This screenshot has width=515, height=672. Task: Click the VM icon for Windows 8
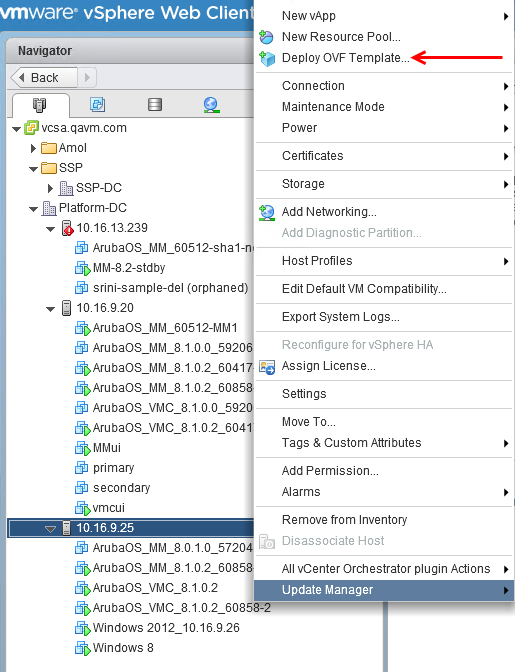pos(83,648)
